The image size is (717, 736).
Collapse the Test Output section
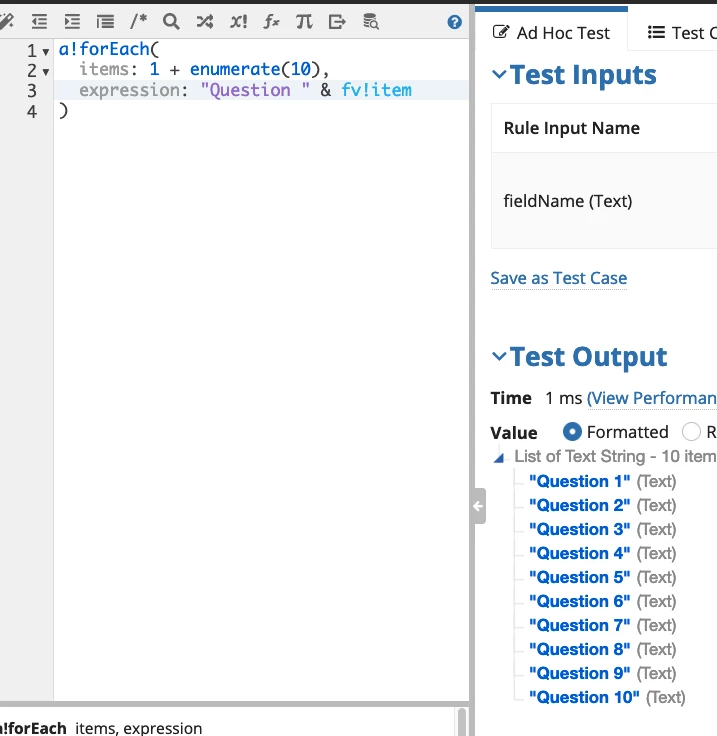click(x=499, y=357)
